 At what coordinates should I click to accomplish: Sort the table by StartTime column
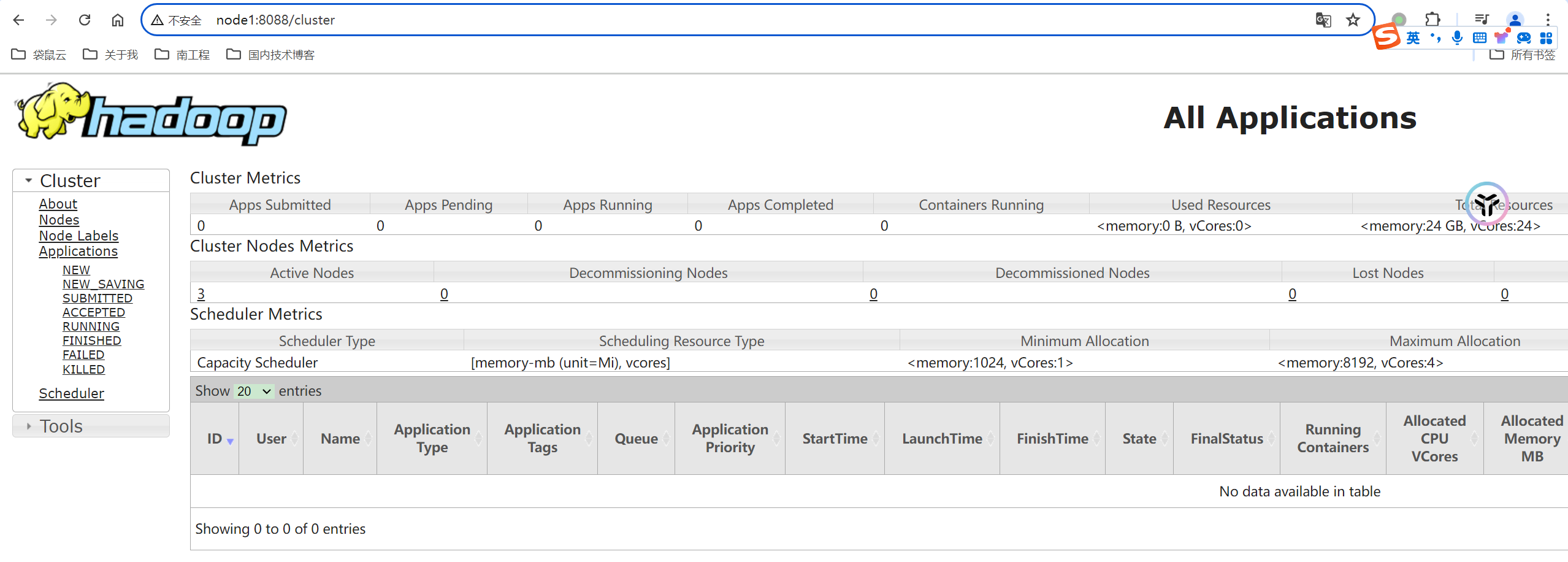(x=835, y=439)
